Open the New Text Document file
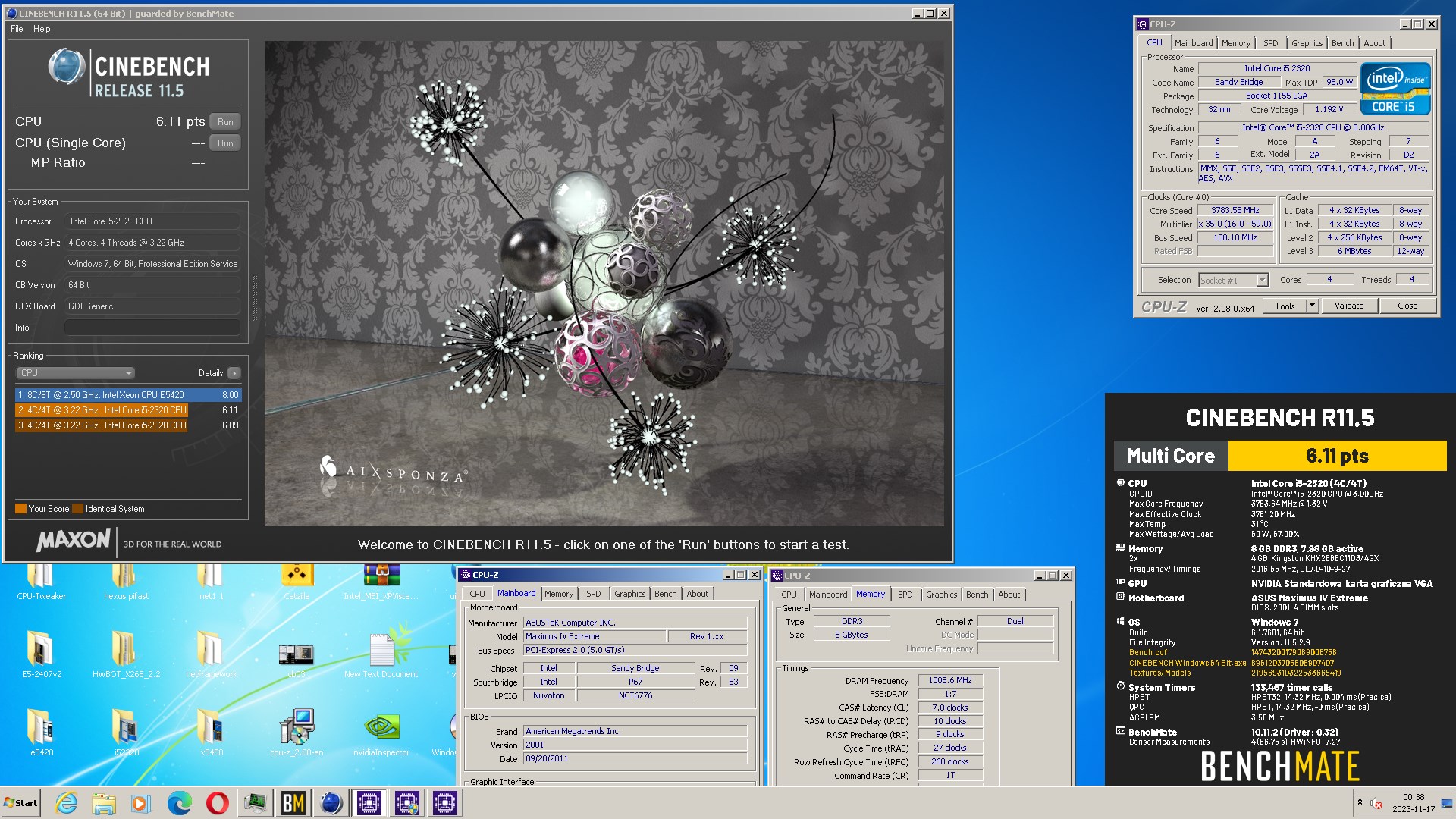 click(381, 655)
